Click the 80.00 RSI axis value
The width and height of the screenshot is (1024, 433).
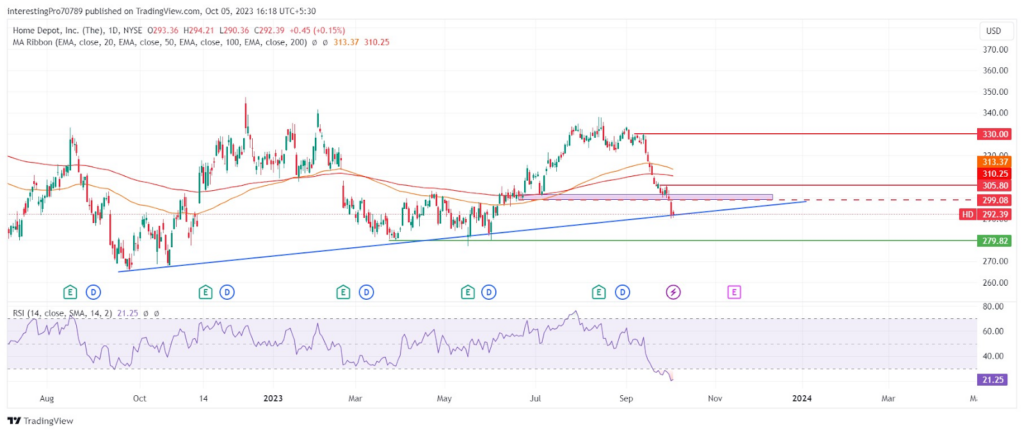tap(994, 306)
